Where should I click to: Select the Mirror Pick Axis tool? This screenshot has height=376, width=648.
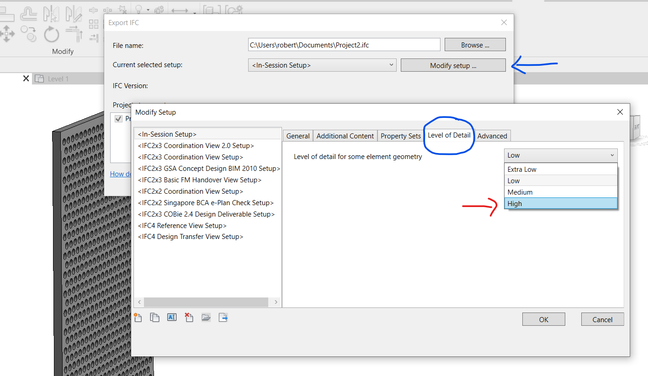coord(51,14)
